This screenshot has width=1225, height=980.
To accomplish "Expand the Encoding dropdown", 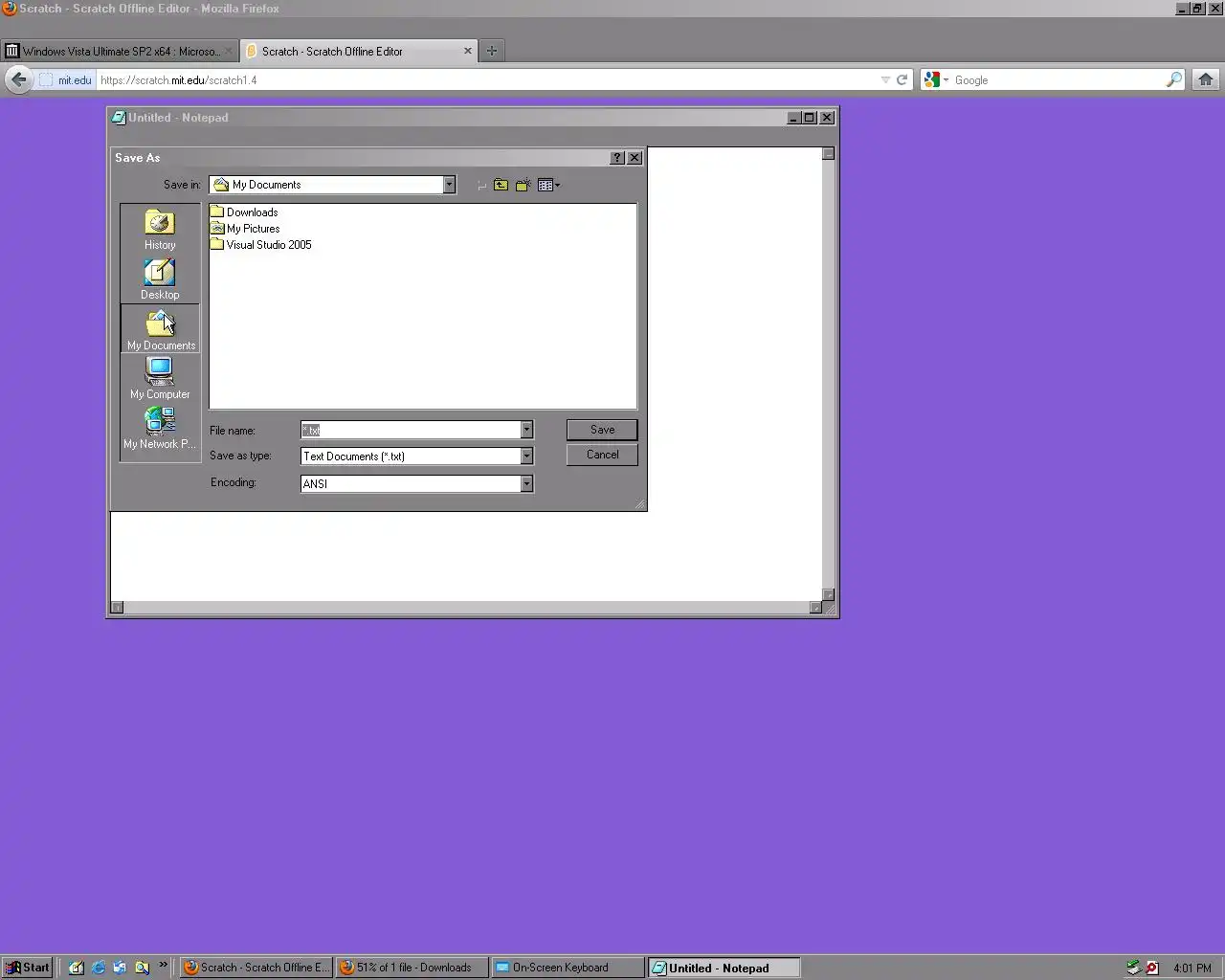I will (526, 483).
